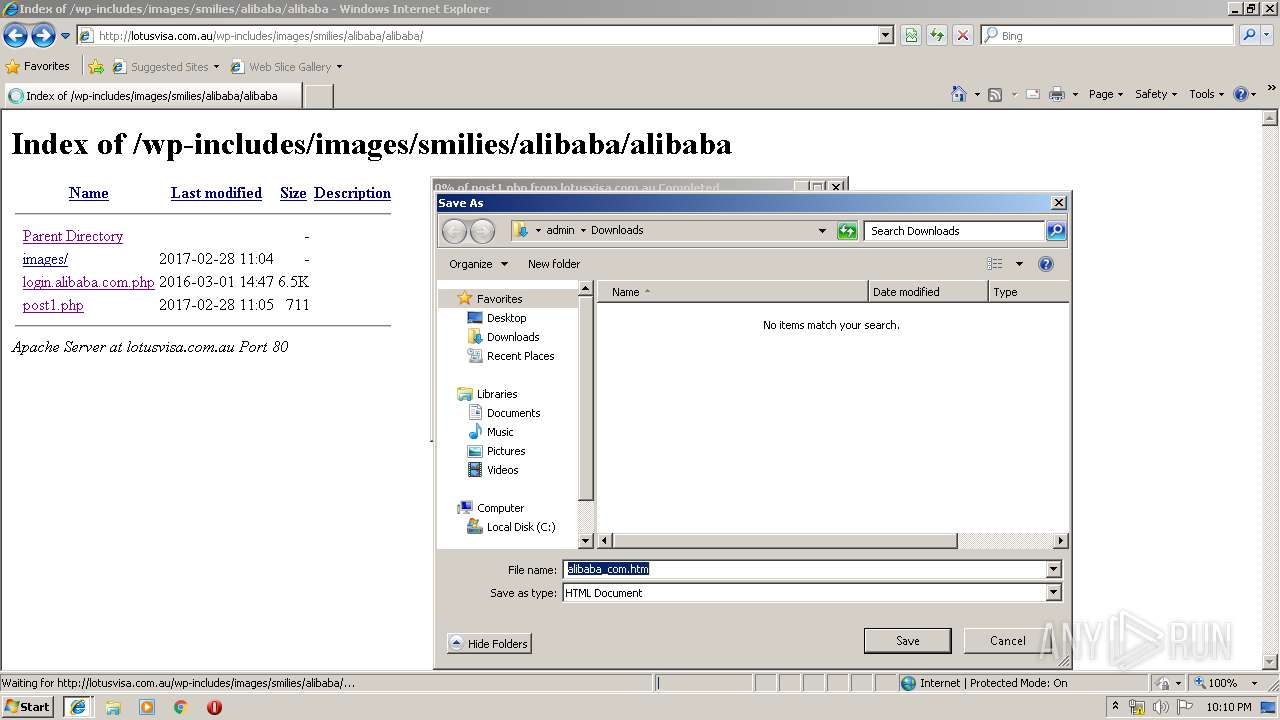Open the post1.php link
The image size is (1280, 720).
point(53,305)
